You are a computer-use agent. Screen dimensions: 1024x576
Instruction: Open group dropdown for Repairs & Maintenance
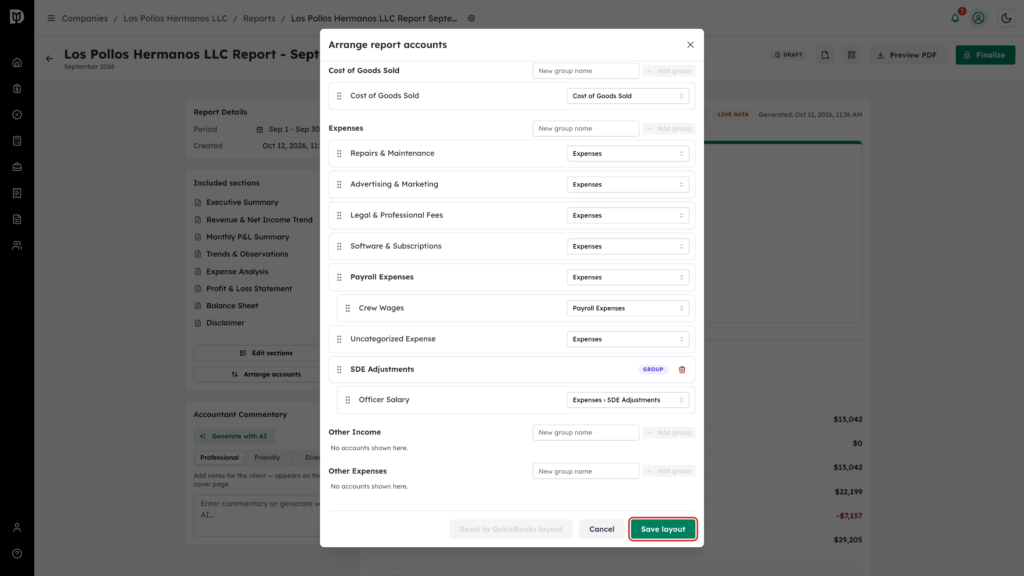628,153
